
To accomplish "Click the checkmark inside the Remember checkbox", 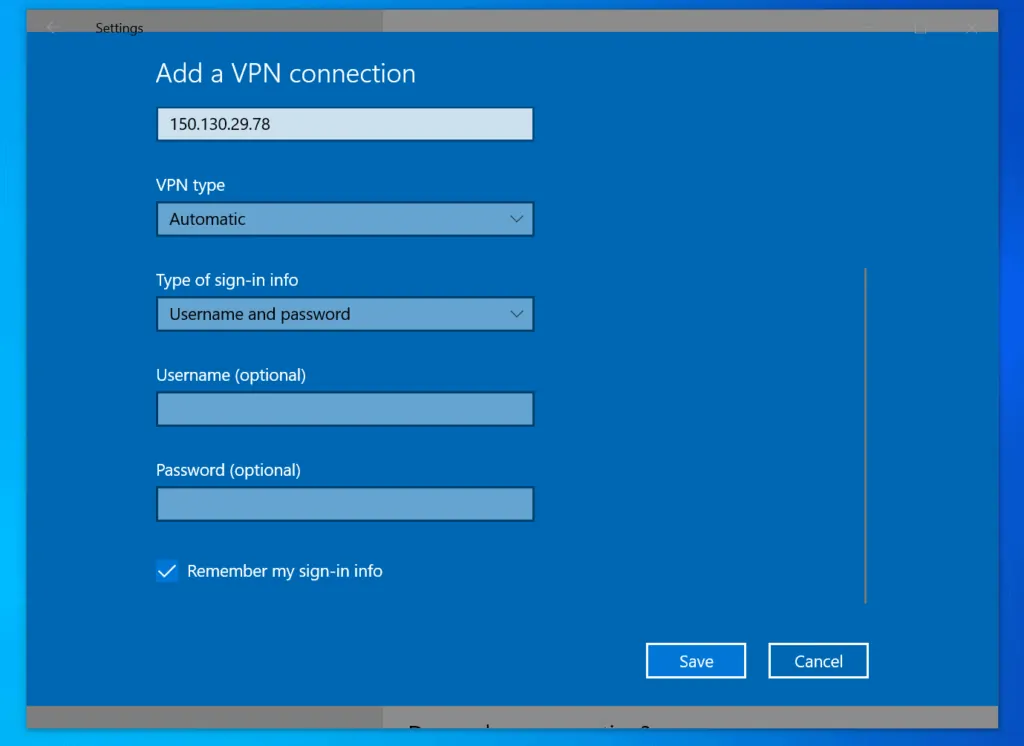I will point(166,571).
